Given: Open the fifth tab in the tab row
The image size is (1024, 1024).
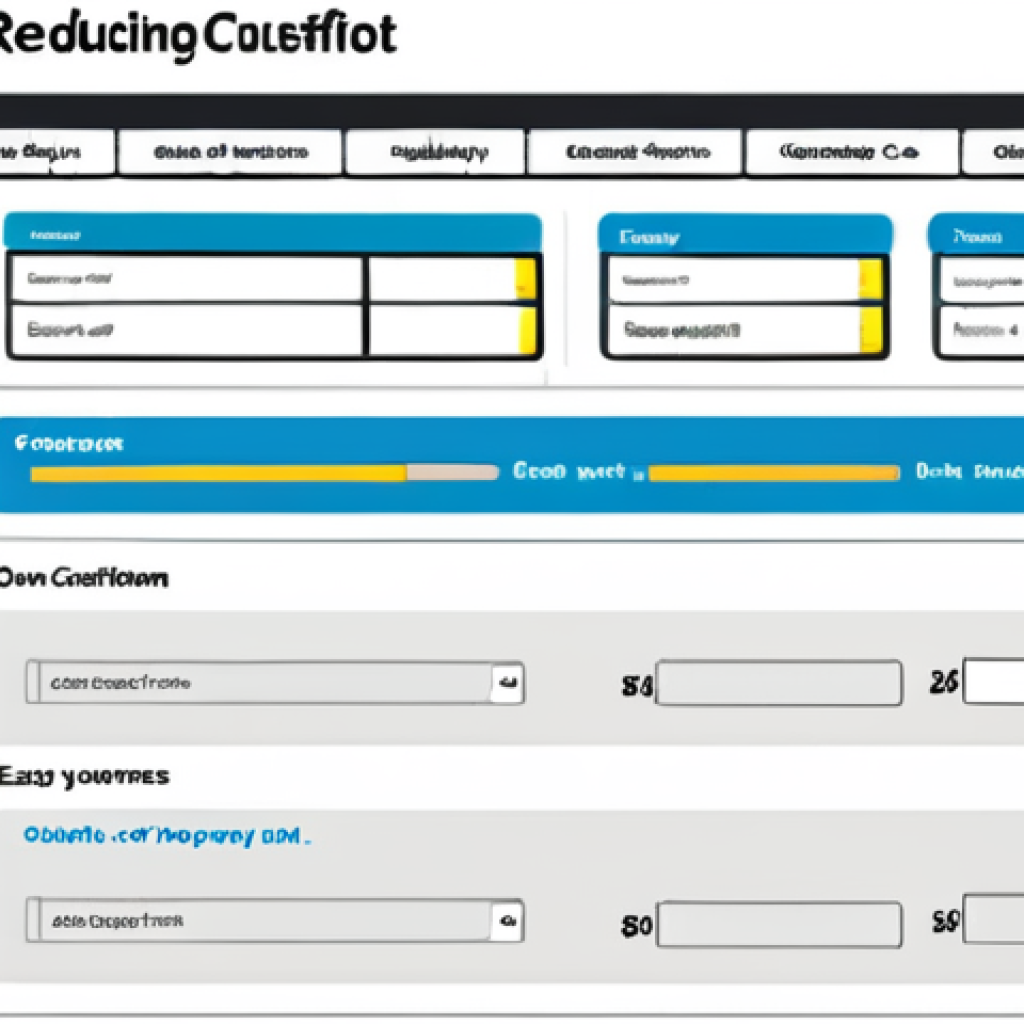Looking at the screenshot, I should pyautogui.click(x=852, y=152).
